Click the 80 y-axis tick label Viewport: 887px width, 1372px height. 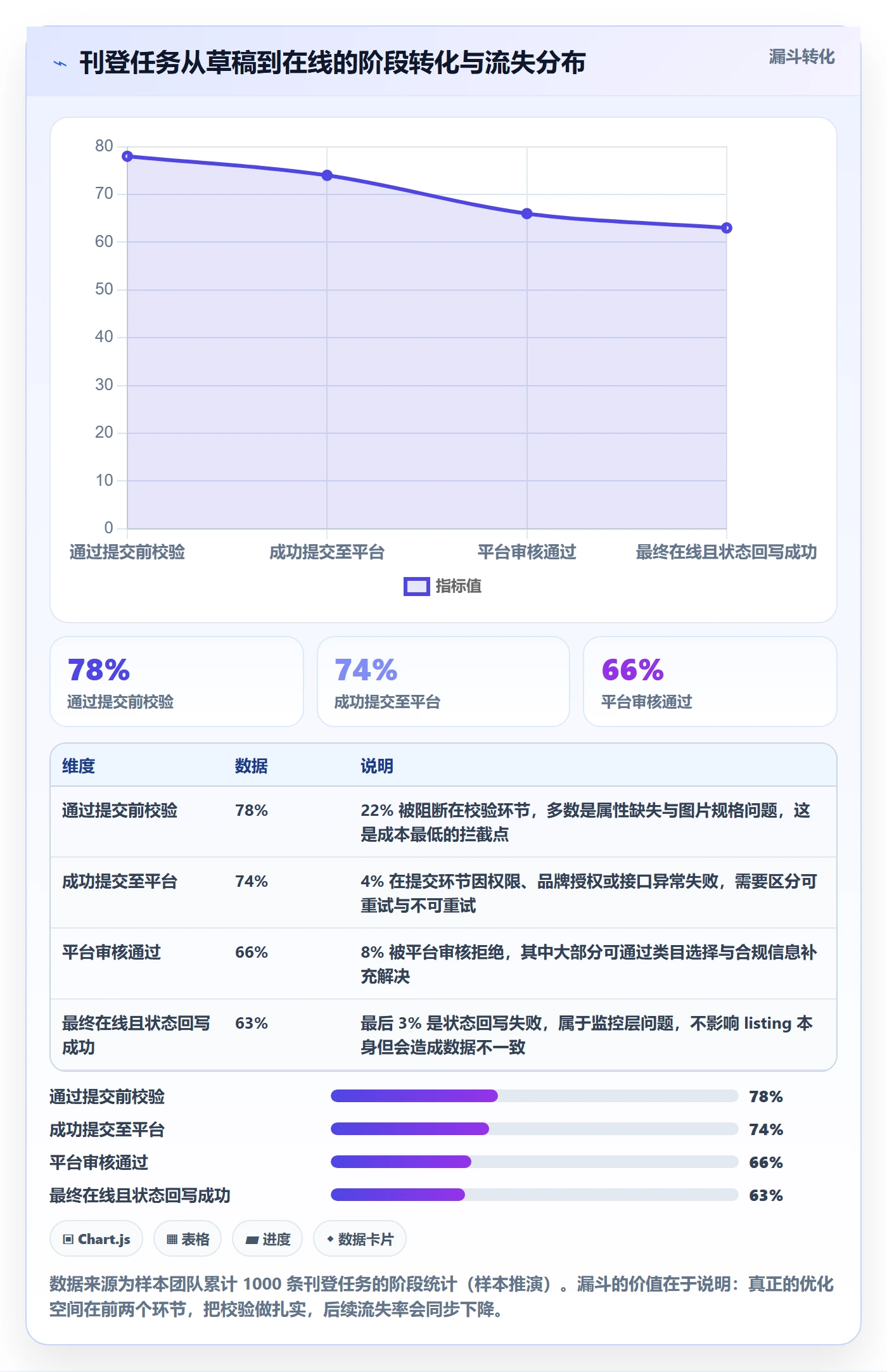pos(104,146)
